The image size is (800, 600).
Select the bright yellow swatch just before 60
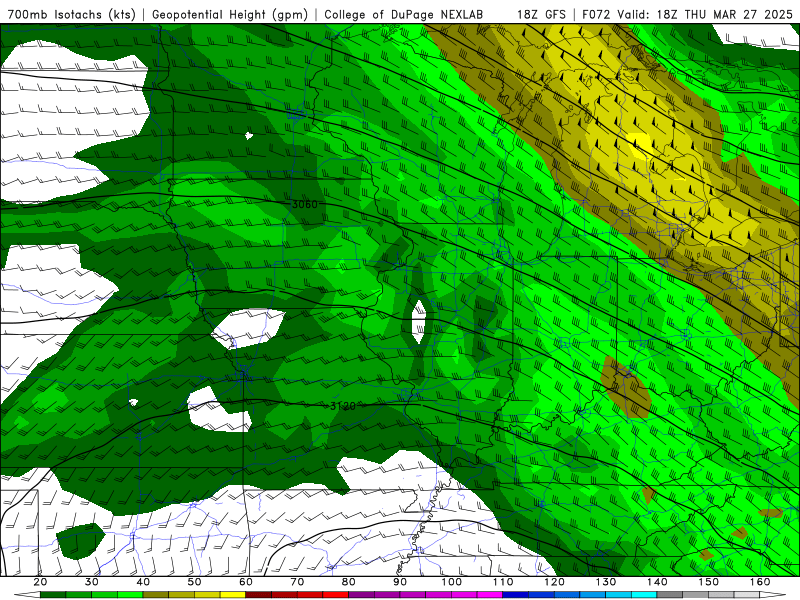(x=233, y=595)
